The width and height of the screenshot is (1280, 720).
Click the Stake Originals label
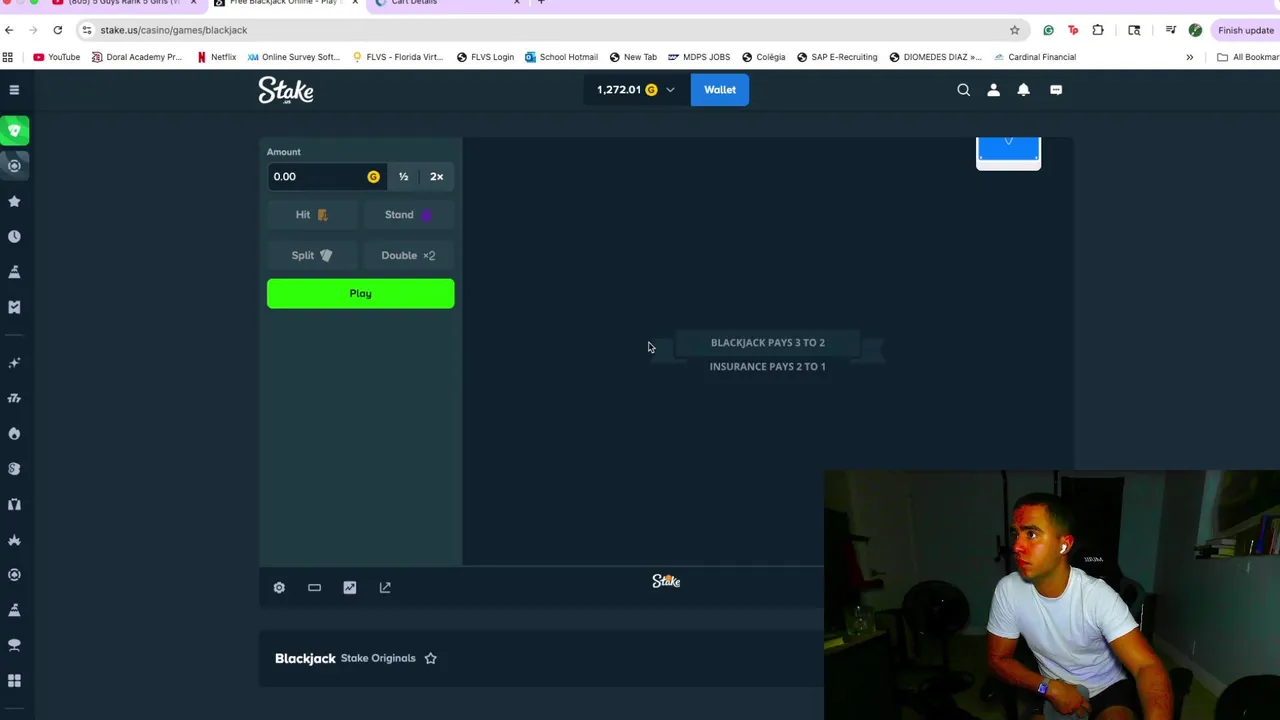(x=378, y=658)
